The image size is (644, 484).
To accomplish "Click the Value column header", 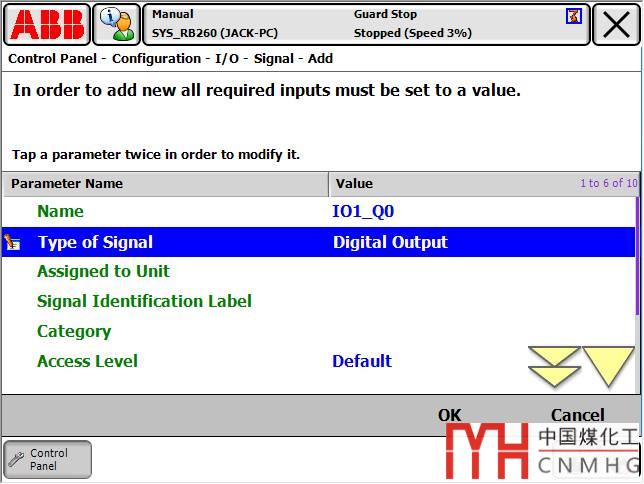I will [484, 184].
